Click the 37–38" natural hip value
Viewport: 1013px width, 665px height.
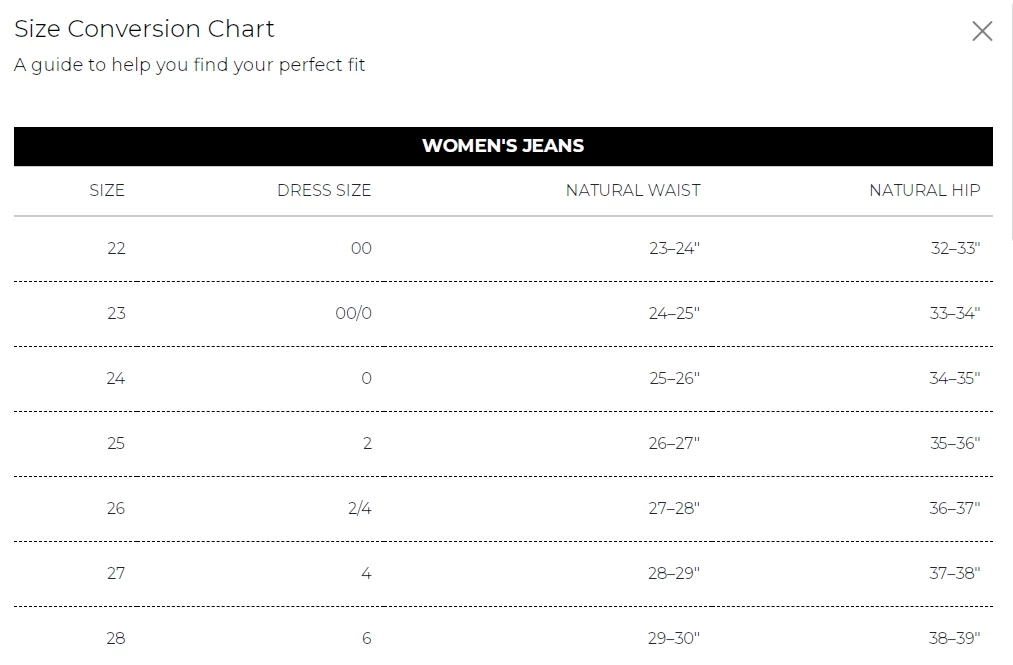(955, 573)
